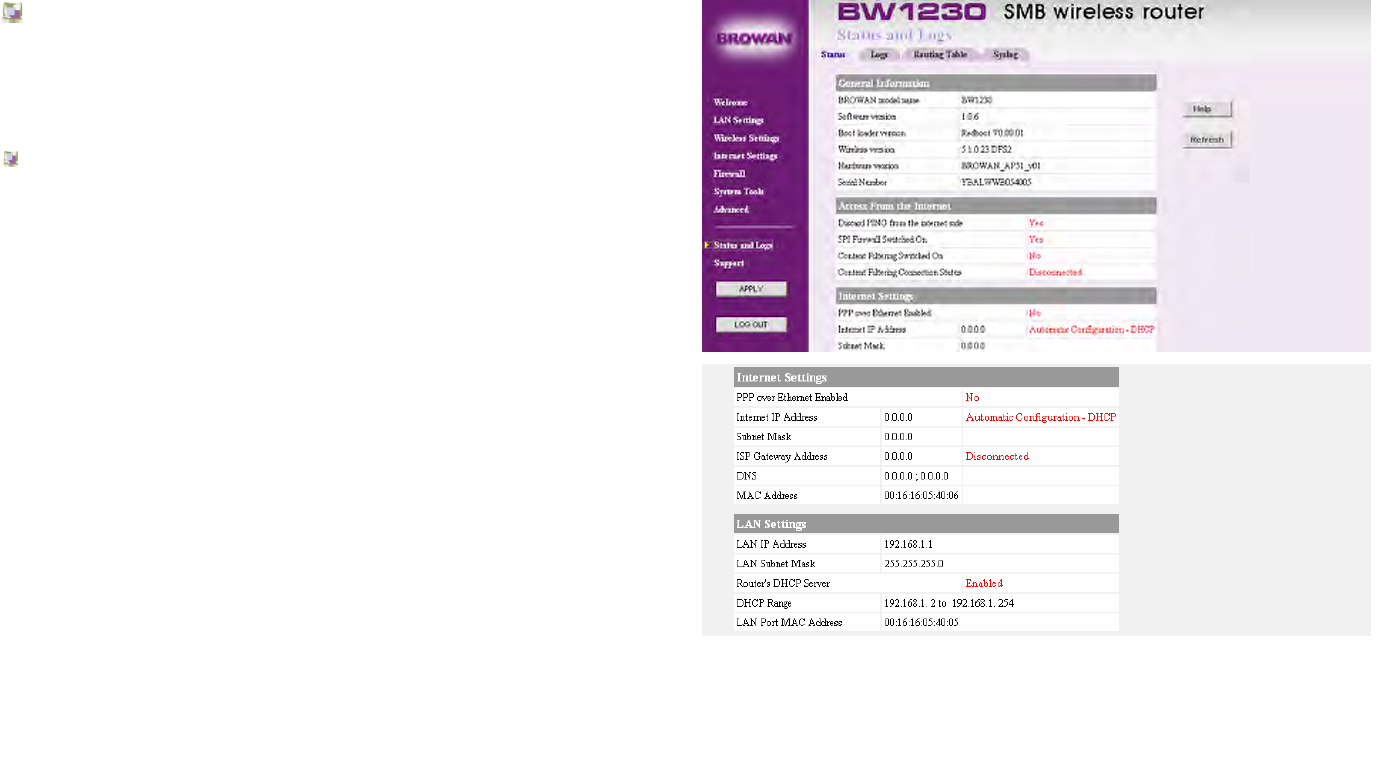Click the BROWAN model name label
1399x760 pixels.
coord(878,101)
